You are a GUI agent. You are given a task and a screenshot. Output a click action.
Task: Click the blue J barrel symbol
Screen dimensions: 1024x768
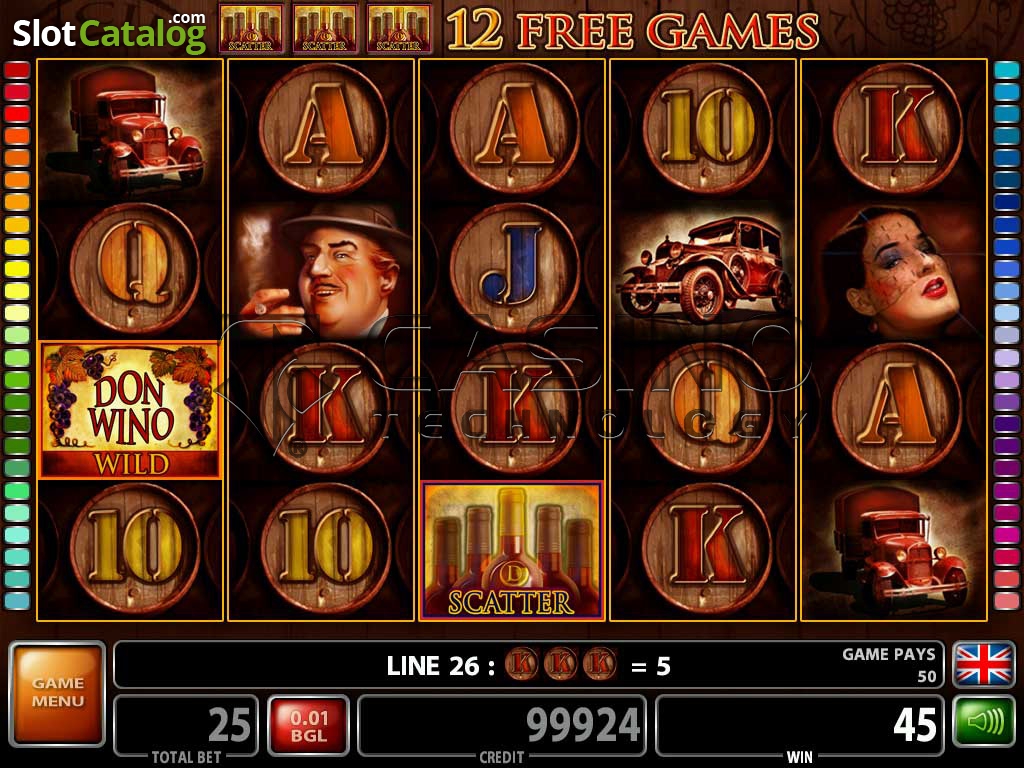tap(513, 269)
